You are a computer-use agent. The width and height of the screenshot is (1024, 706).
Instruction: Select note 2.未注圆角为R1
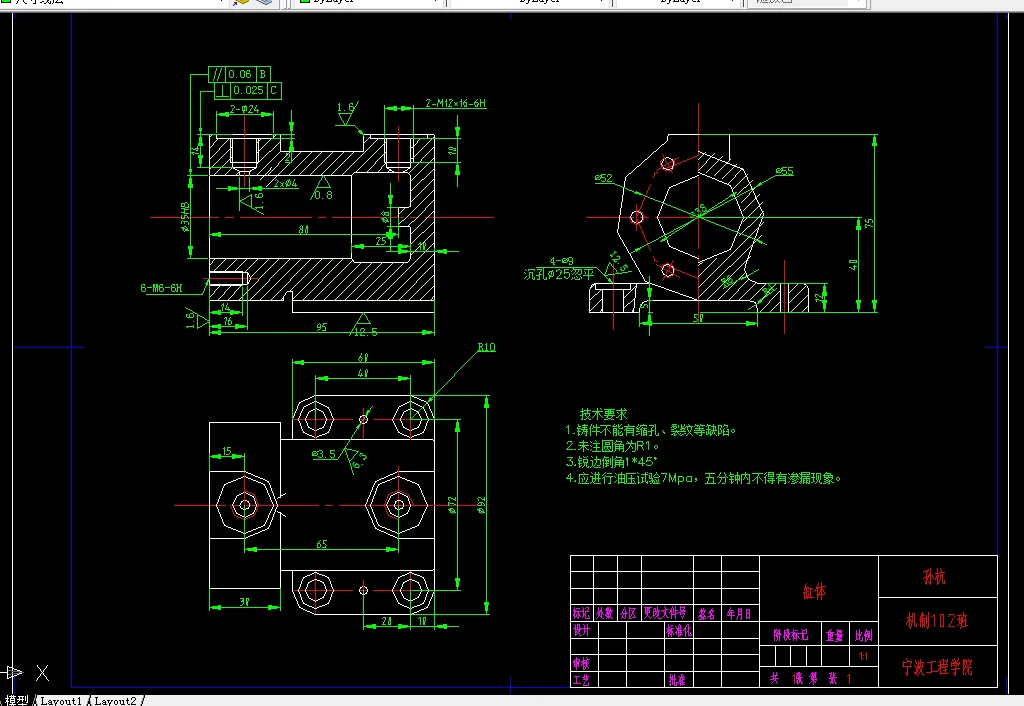(x=612, y=446)
